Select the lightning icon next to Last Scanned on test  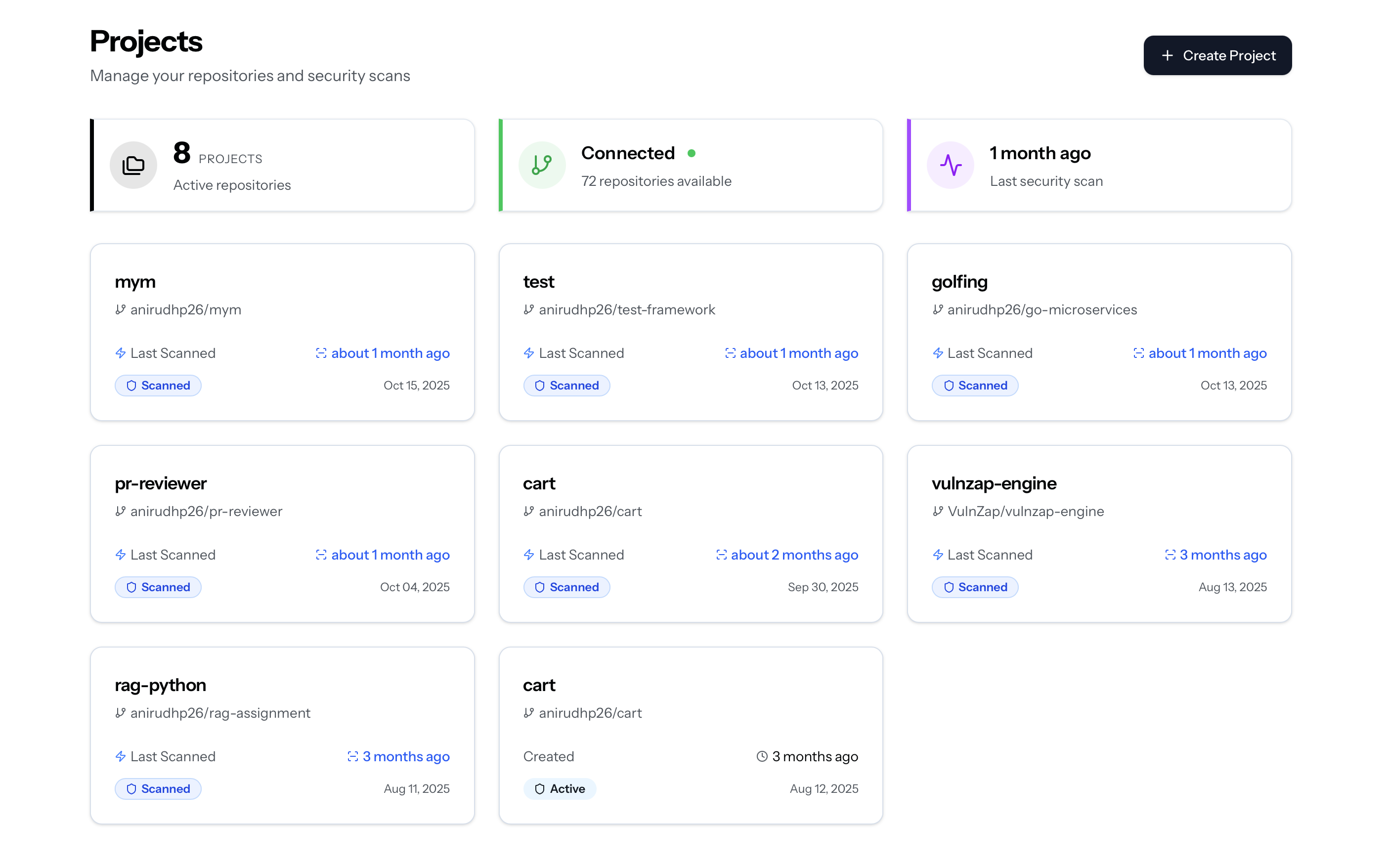[529, 353]
